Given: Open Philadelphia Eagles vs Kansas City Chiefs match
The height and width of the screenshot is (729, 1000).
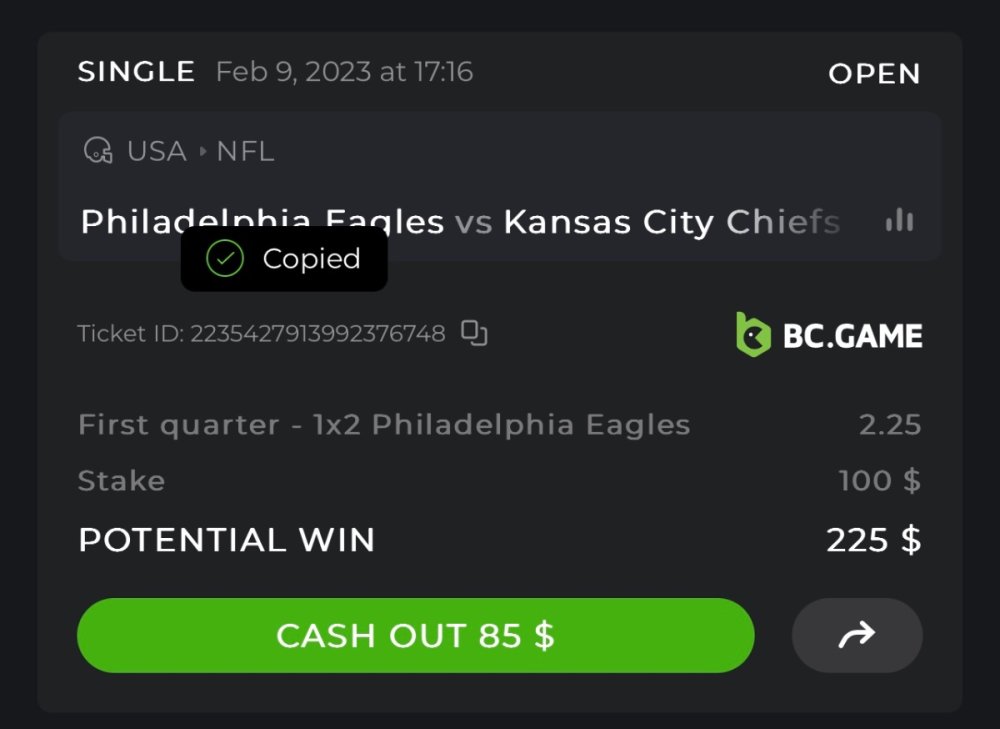Looking at the screenshot, I should 460,222.
